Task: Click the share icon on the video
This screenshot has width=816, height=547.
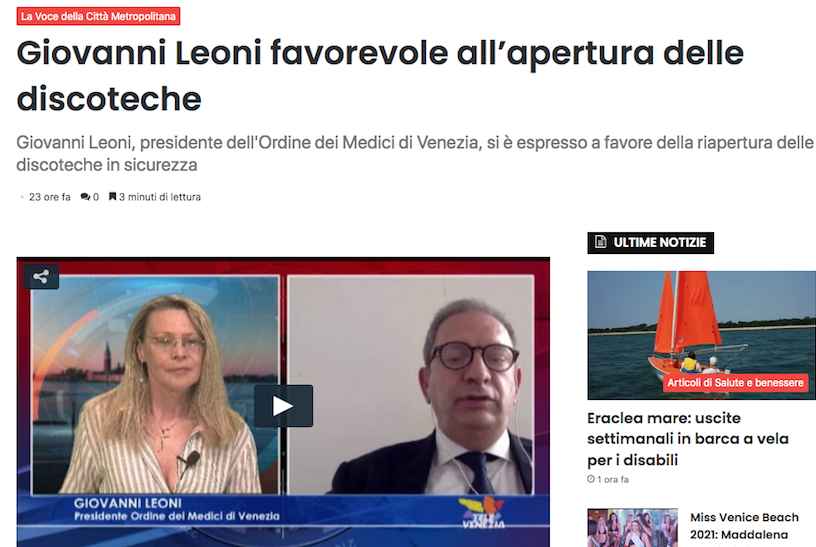Action: click(41, 276)
